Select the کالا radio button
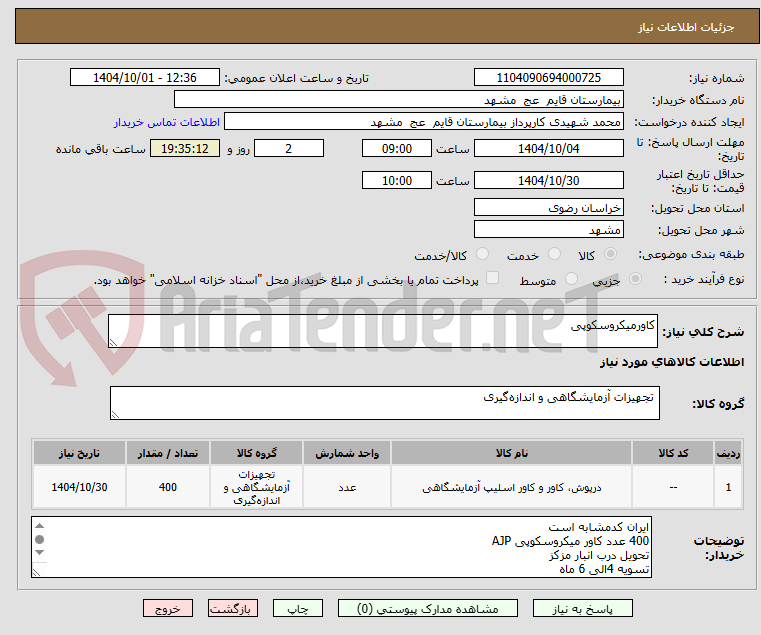This screenshot has height=635, width=761. click(x=611, y=254)
